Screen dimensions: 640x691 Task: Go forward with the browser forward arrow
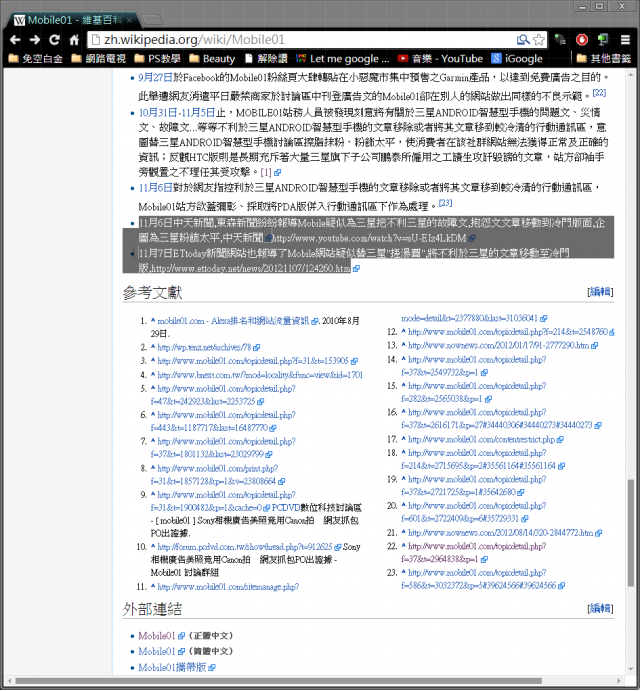(x=34, y=40)
